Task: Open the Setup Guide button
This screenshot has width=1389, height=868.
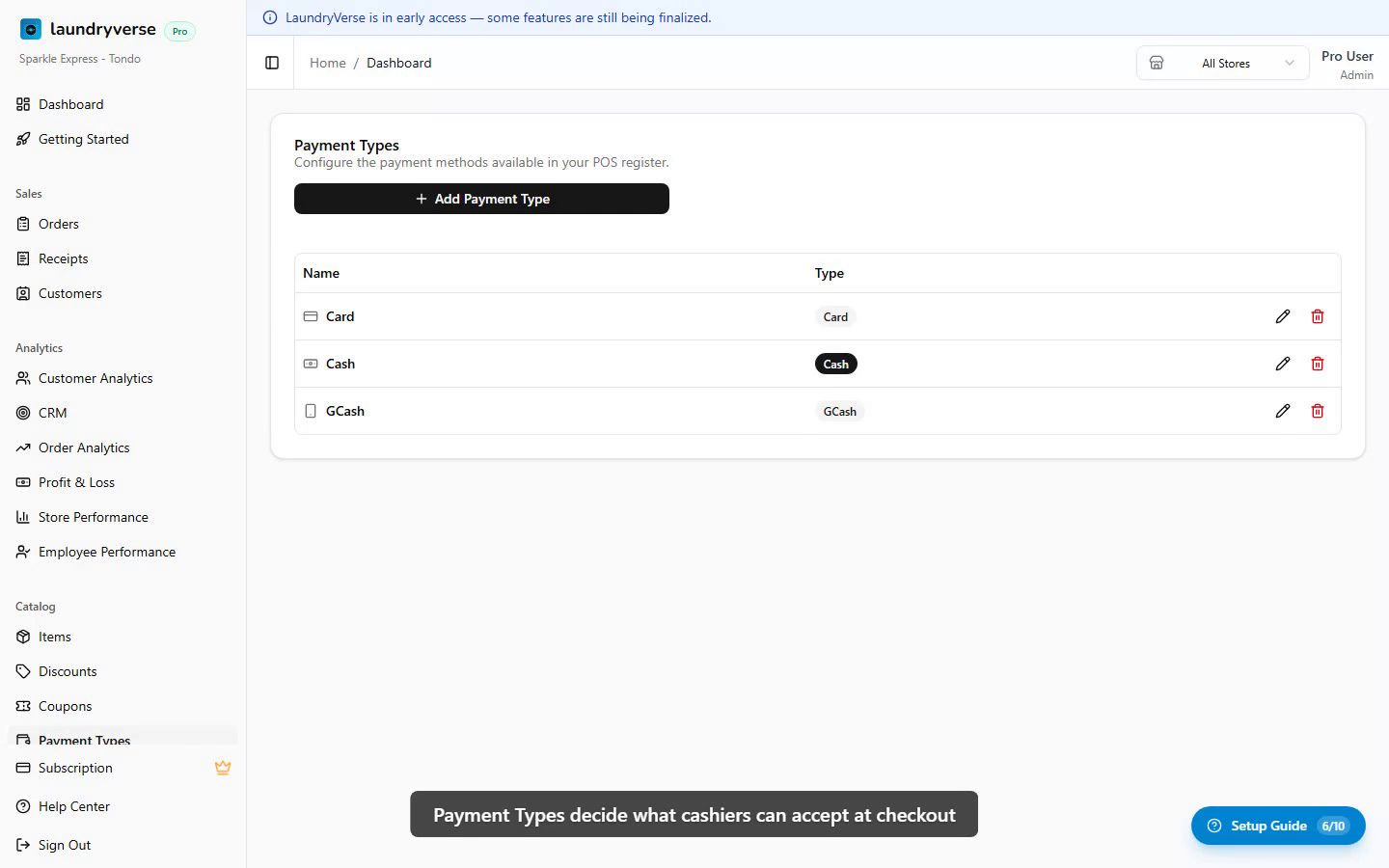Action: click(1278, 826)
